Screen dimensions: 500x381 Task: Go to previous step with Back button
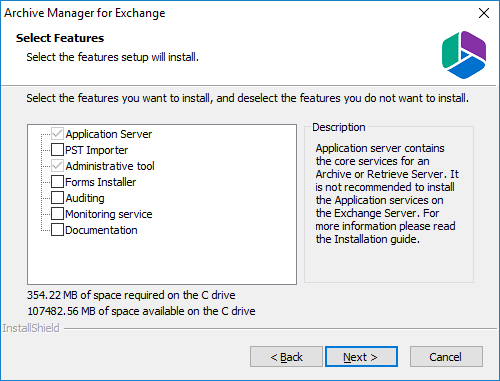(x=286, y=357)
